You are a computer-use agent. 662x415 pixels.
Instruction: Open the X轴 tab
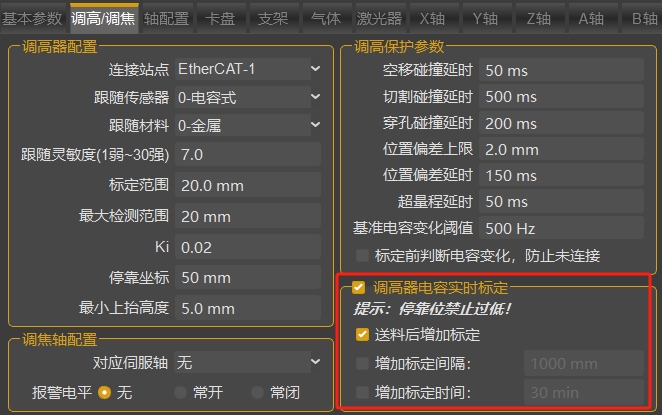click(x=433, y=18)
